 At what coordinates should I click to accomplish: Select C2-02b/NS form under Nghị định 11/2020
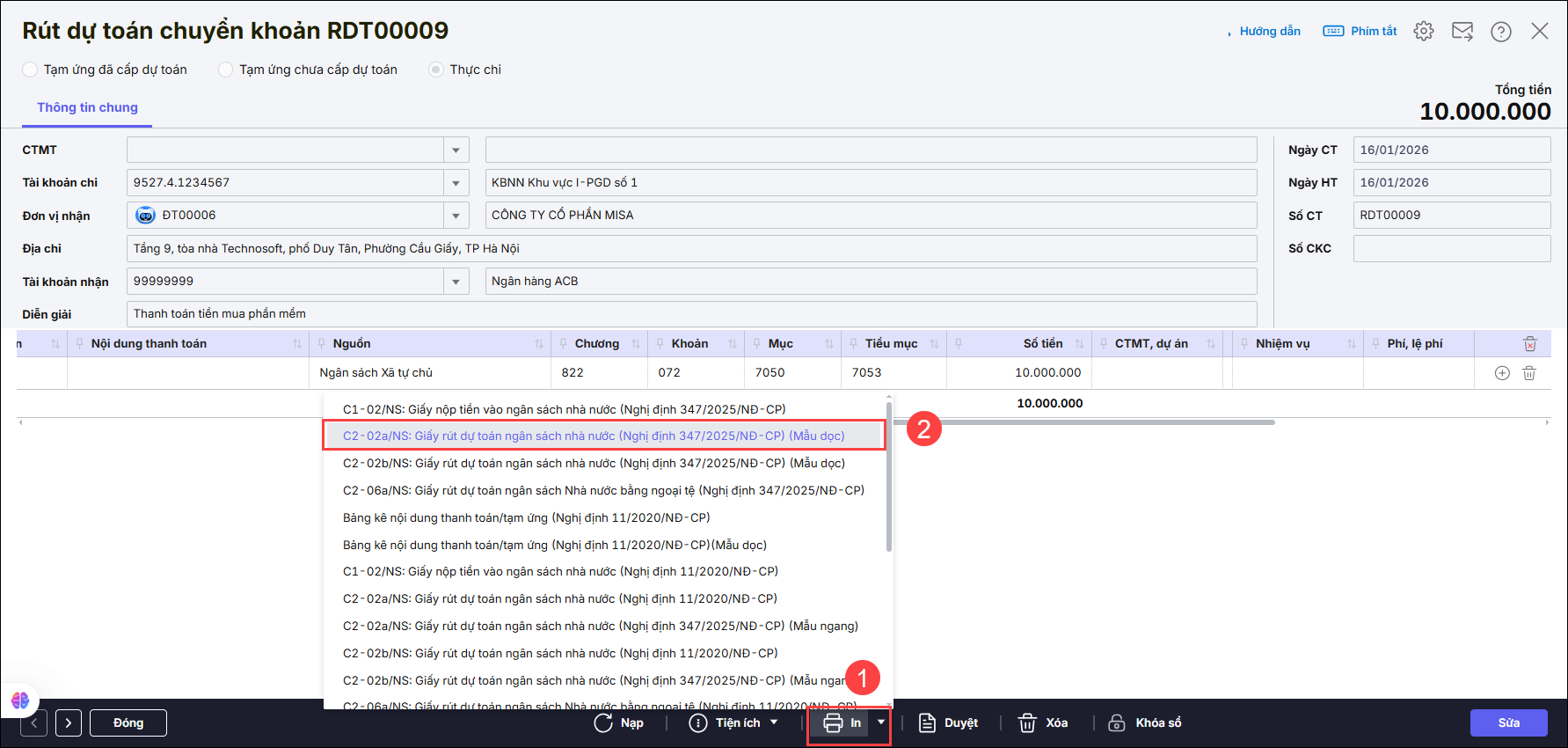604,654
